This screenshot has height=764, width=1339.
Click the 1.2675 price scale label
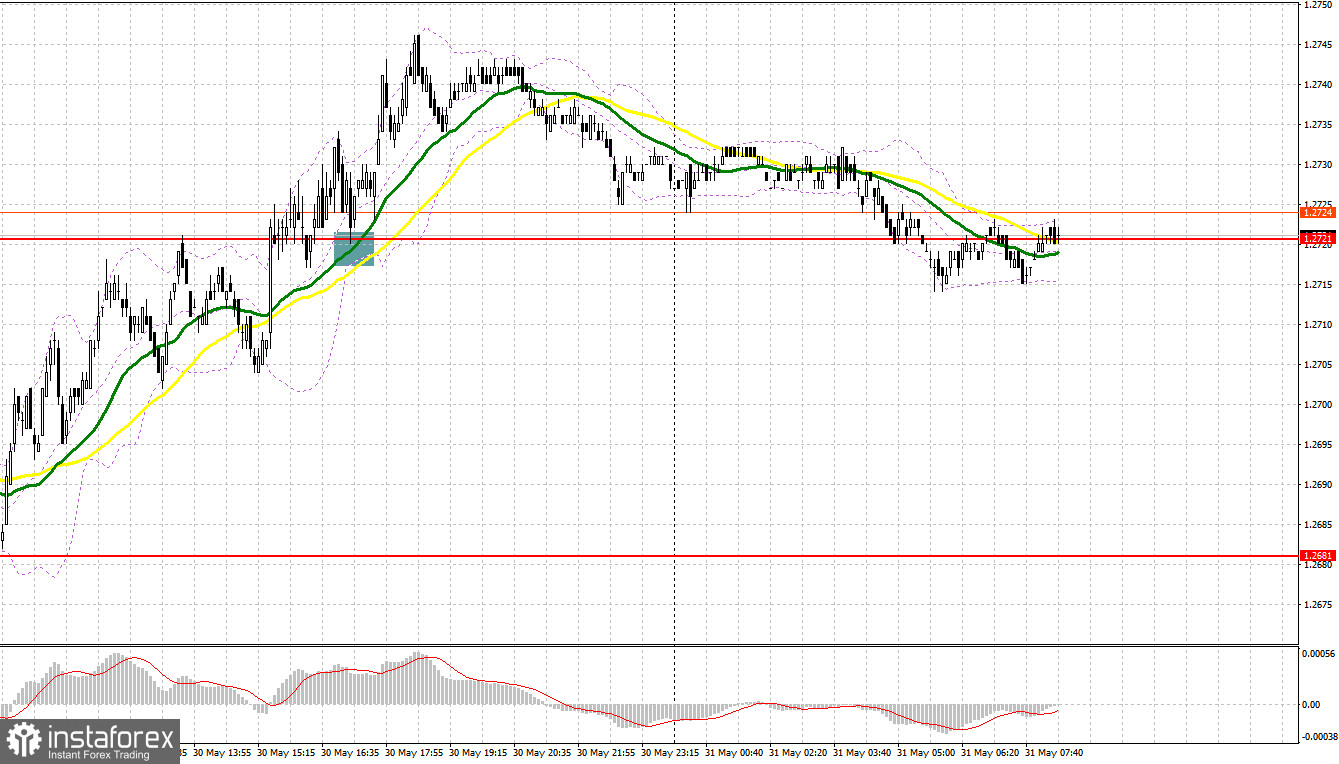pyautogui.click(x=1317, y=604)
